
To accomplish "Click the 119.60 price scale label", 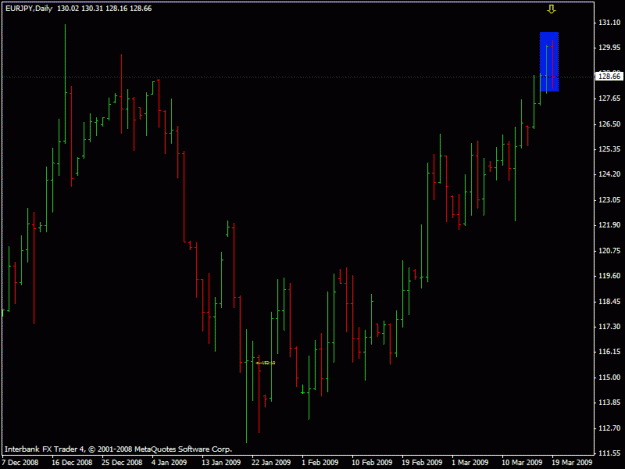I will 609,276.
